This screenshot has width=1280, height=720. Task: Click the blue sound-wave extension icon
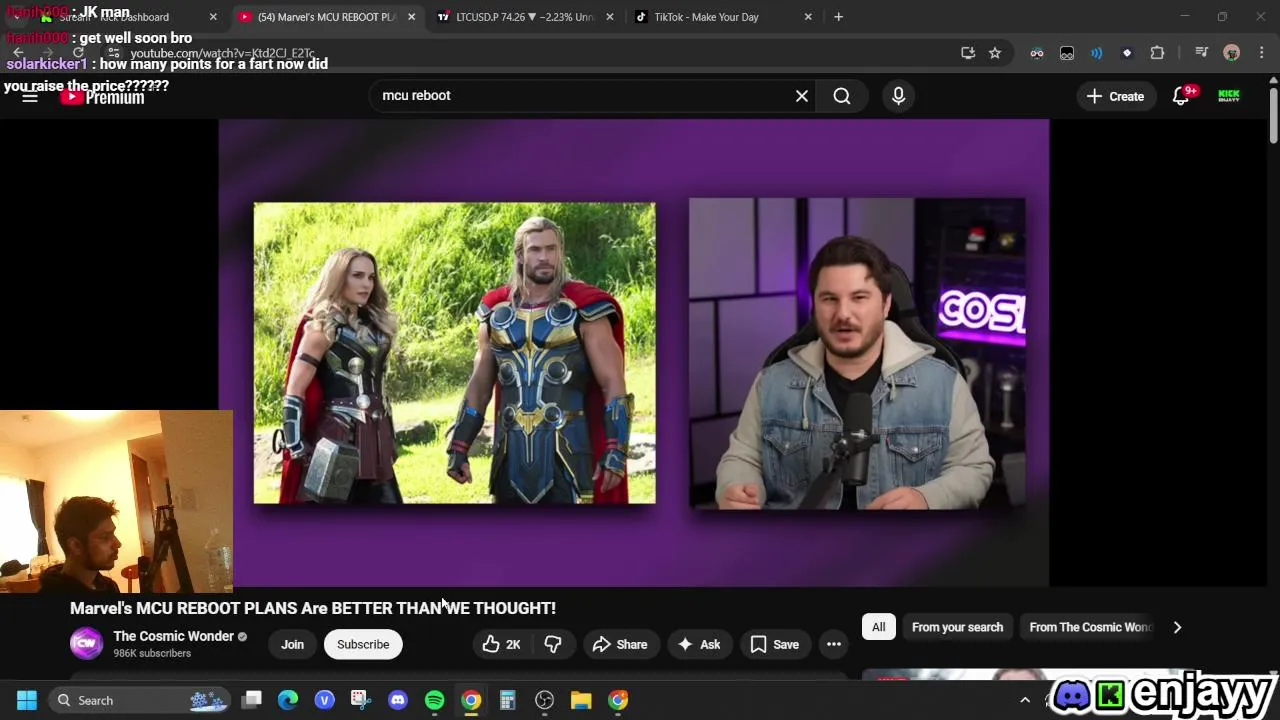[1097, 53]
